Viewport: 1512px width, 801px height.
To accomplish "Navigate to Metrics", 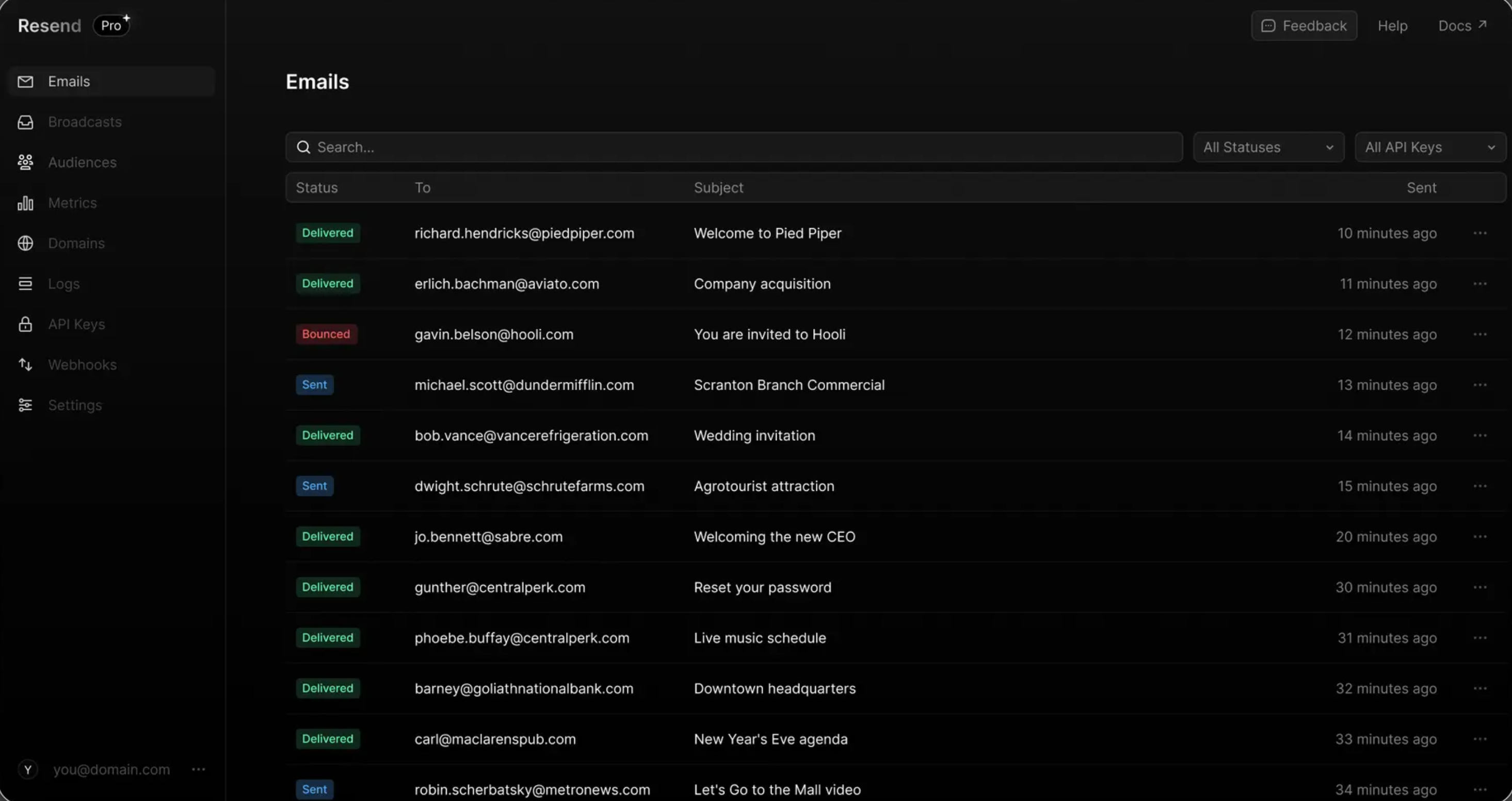I will [72, 203].
